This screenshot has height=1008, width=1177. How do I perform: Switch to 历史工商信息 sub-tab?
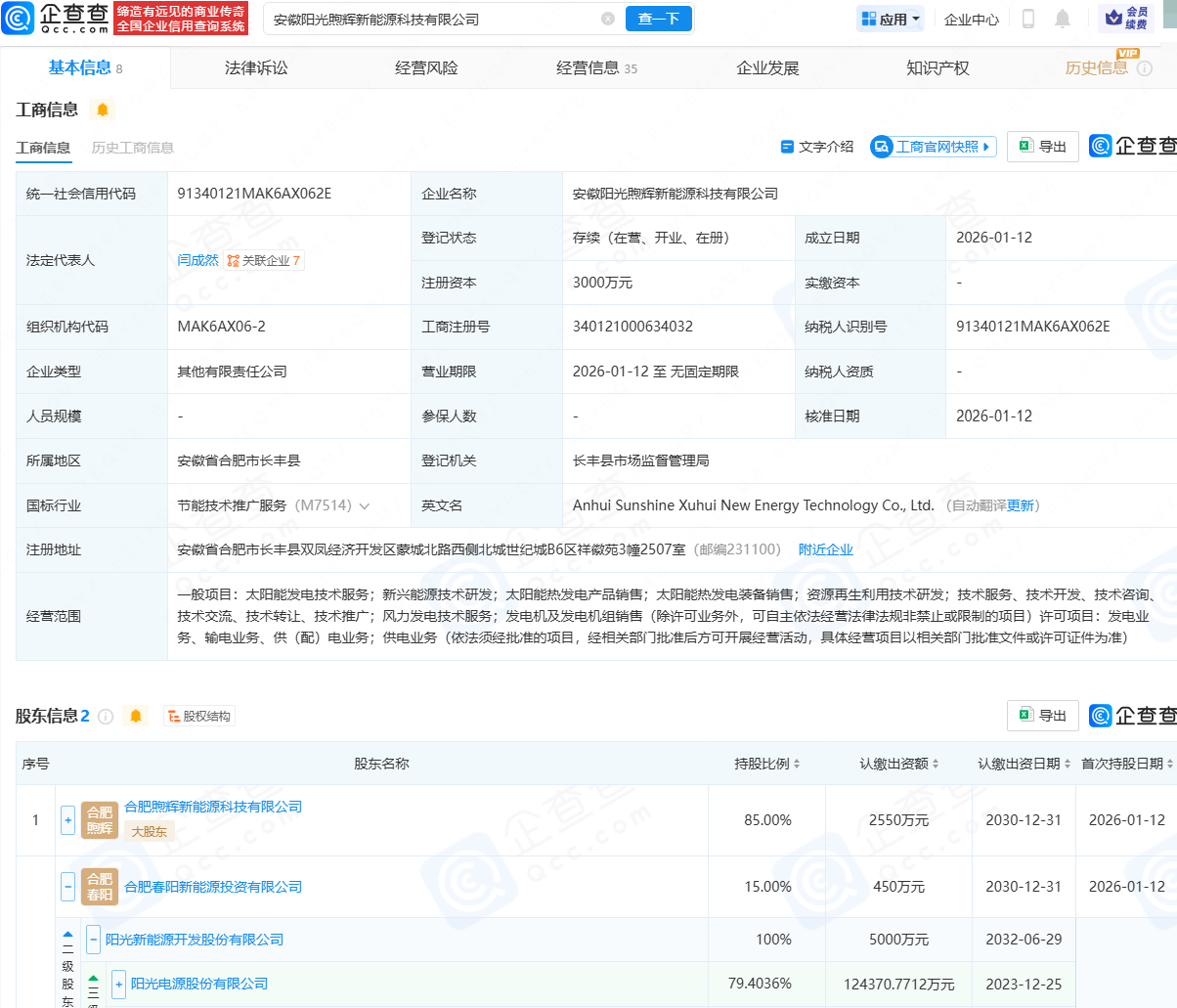pos(133,148)
